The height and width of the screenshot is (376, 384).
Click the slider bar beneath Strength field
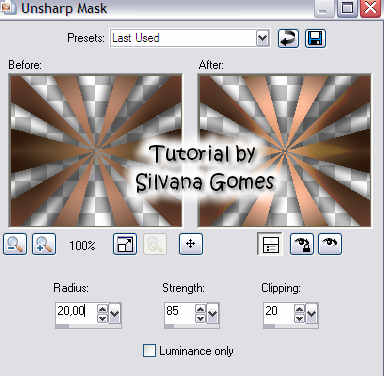(191, 326)
